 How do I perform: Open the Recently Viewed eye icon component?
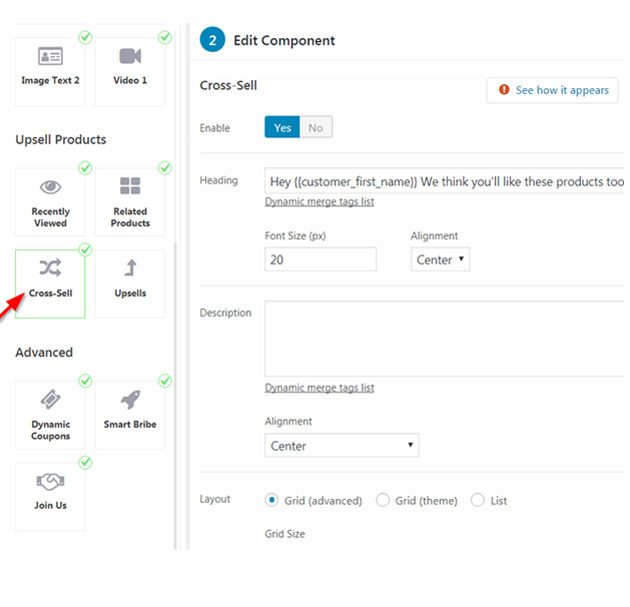[x=50, y=187]
